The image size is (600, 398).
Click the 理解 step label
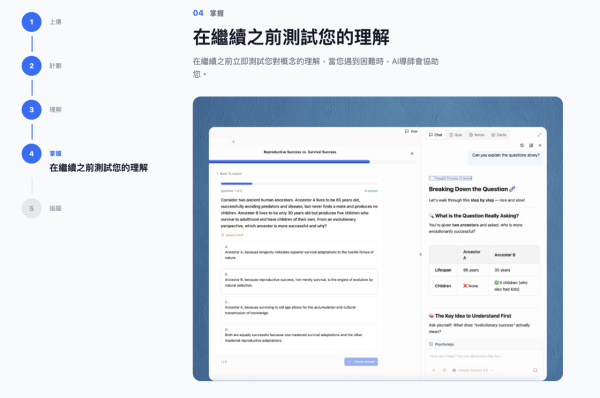pyautogui.click(x=55, y=109)
